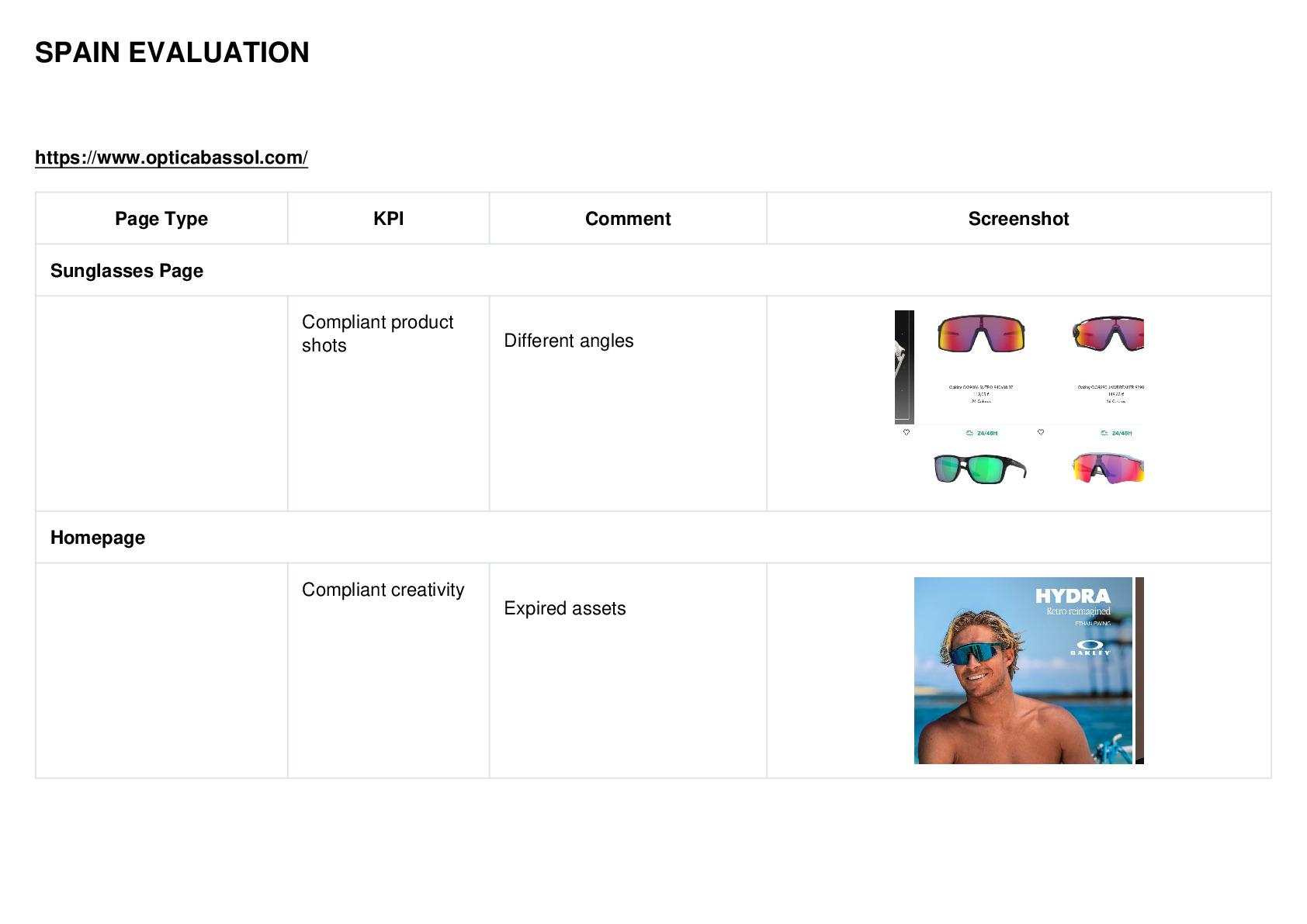Click the Screenshot column header
This screenshot has height=924, width=1307.
[x=1019, y=219]
